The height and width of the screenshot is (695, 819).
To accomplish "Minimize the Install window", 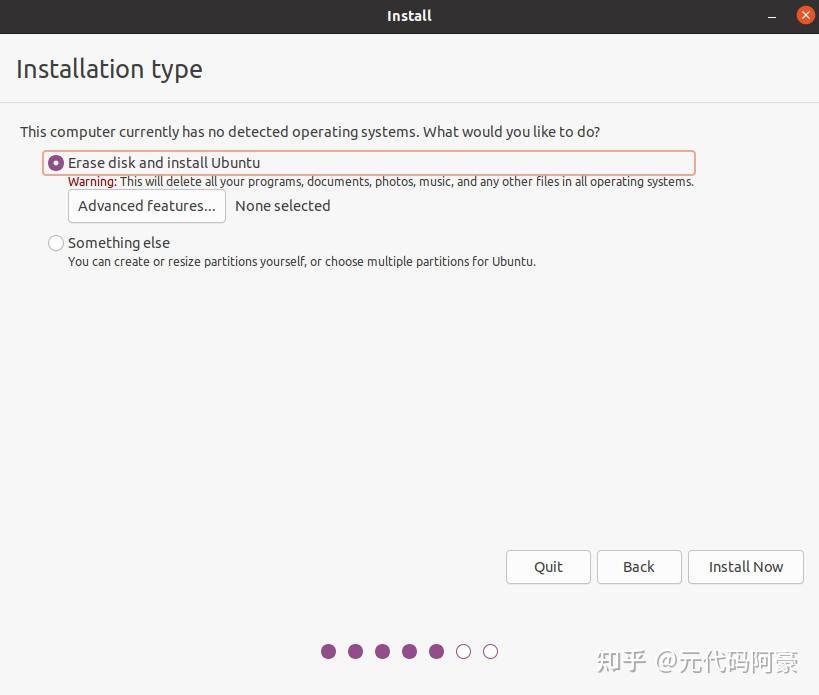I will 771,15.
